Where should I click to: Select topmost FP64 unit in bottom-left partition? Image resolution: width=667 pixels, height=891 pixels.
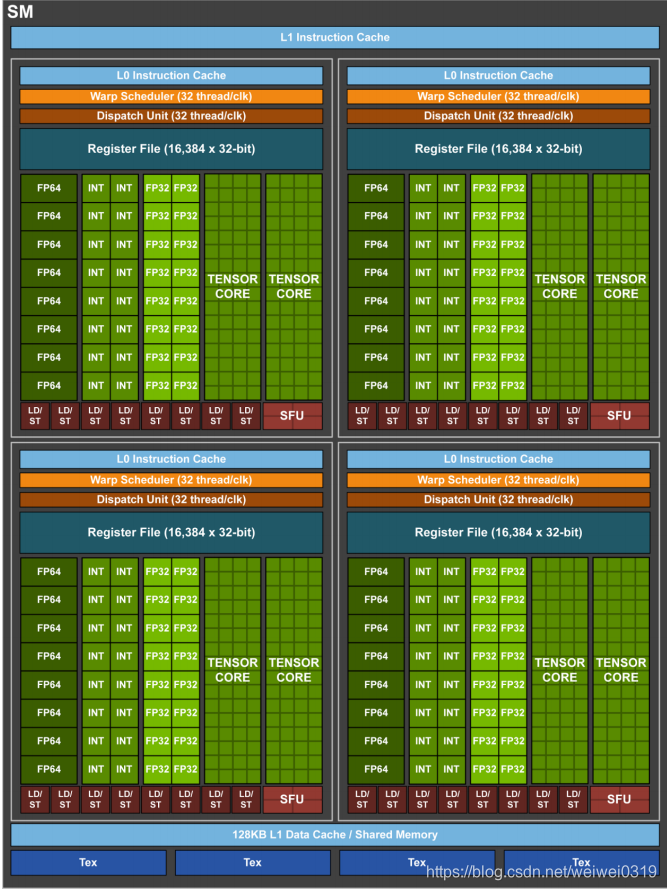click(49, 572)
